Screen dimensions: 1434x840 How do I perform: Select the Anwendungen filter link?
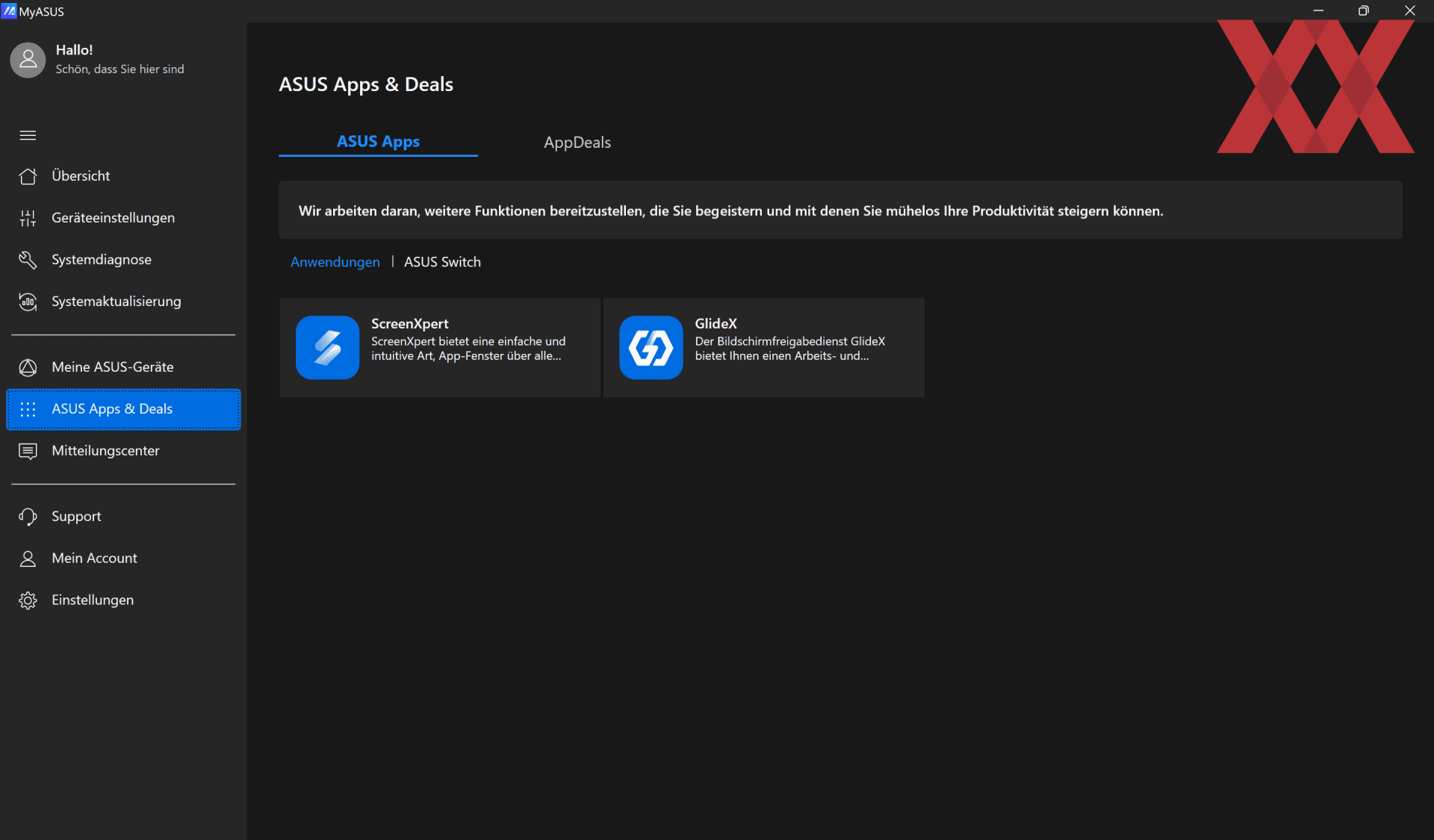pyautogui.click(x=335, y=262)
